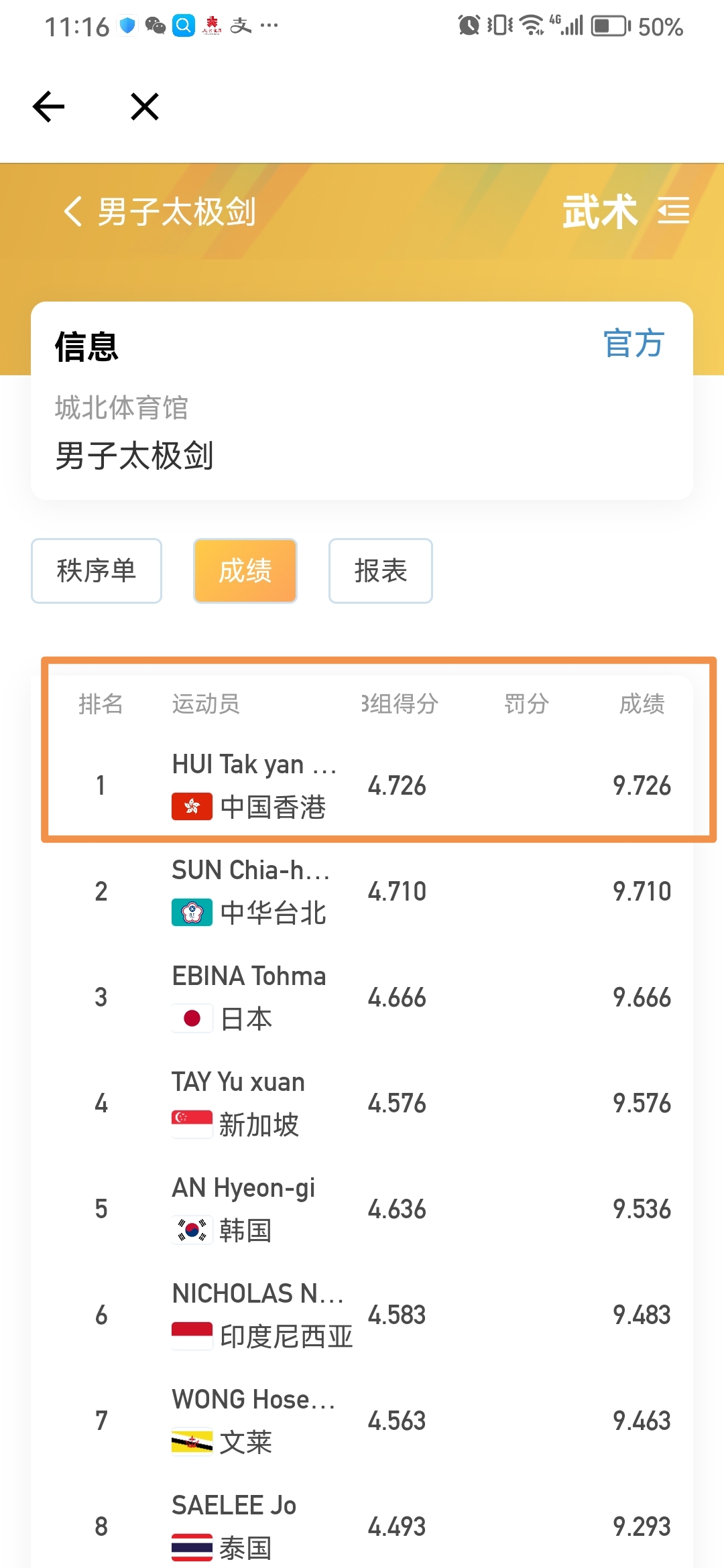This screenshot has width=724, height=1568.
Task: Open the 报表 tab
Action: click(x=381, y=571)
